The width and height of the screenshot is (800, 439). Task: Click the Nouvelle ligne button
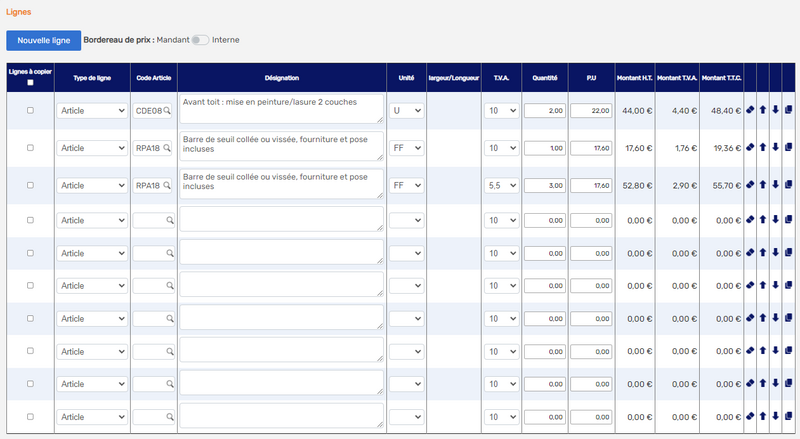43,40
